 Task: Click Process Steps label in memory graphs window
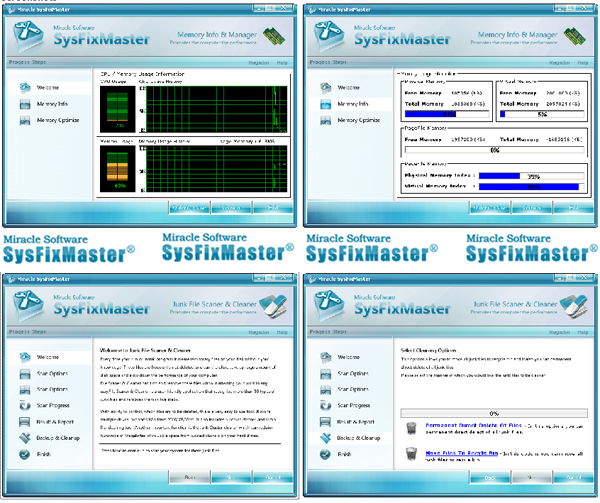(27, 62)
